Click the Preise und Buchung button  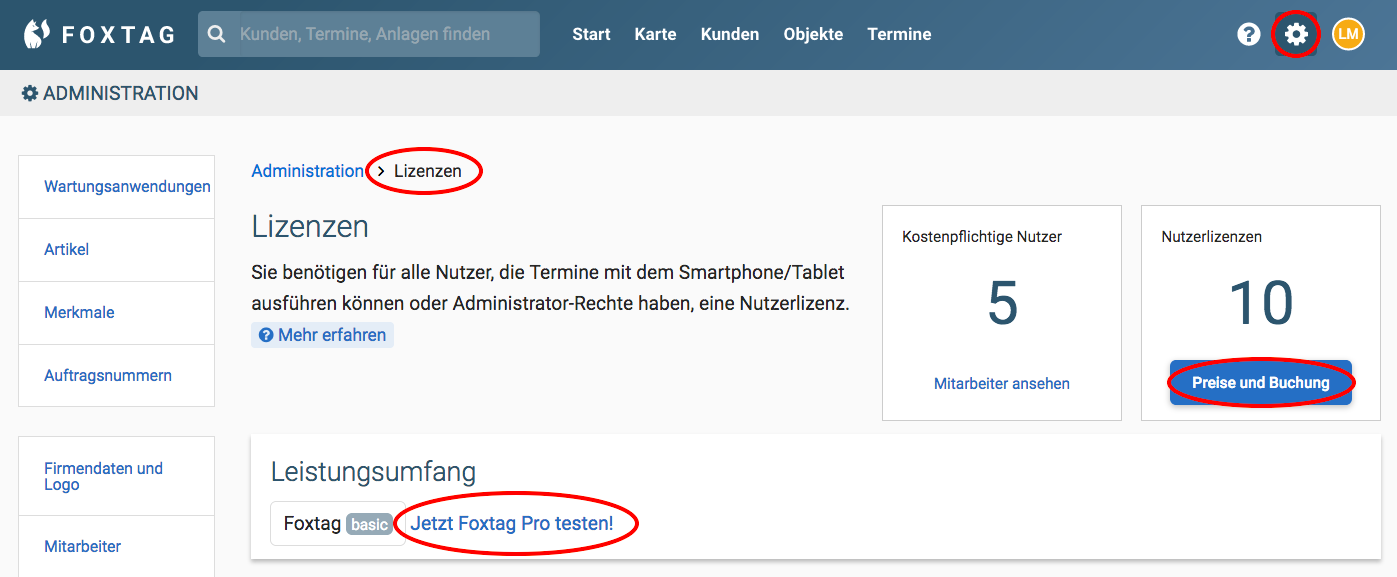tap(1261, 383)
